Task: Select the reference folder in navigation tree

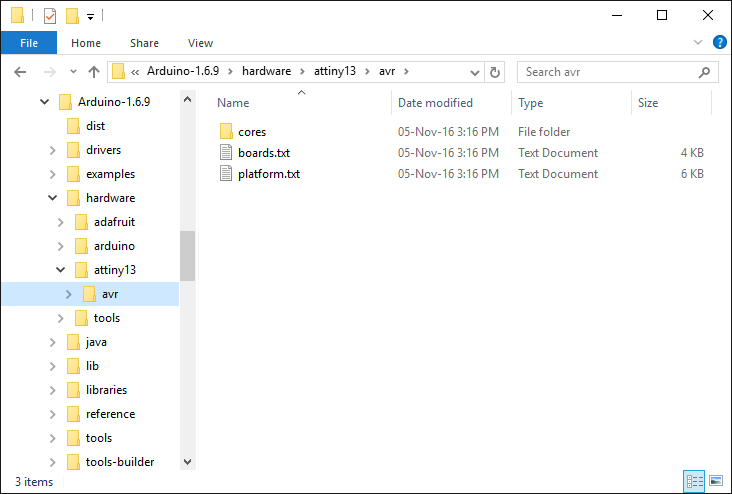Action: point(110,414)
